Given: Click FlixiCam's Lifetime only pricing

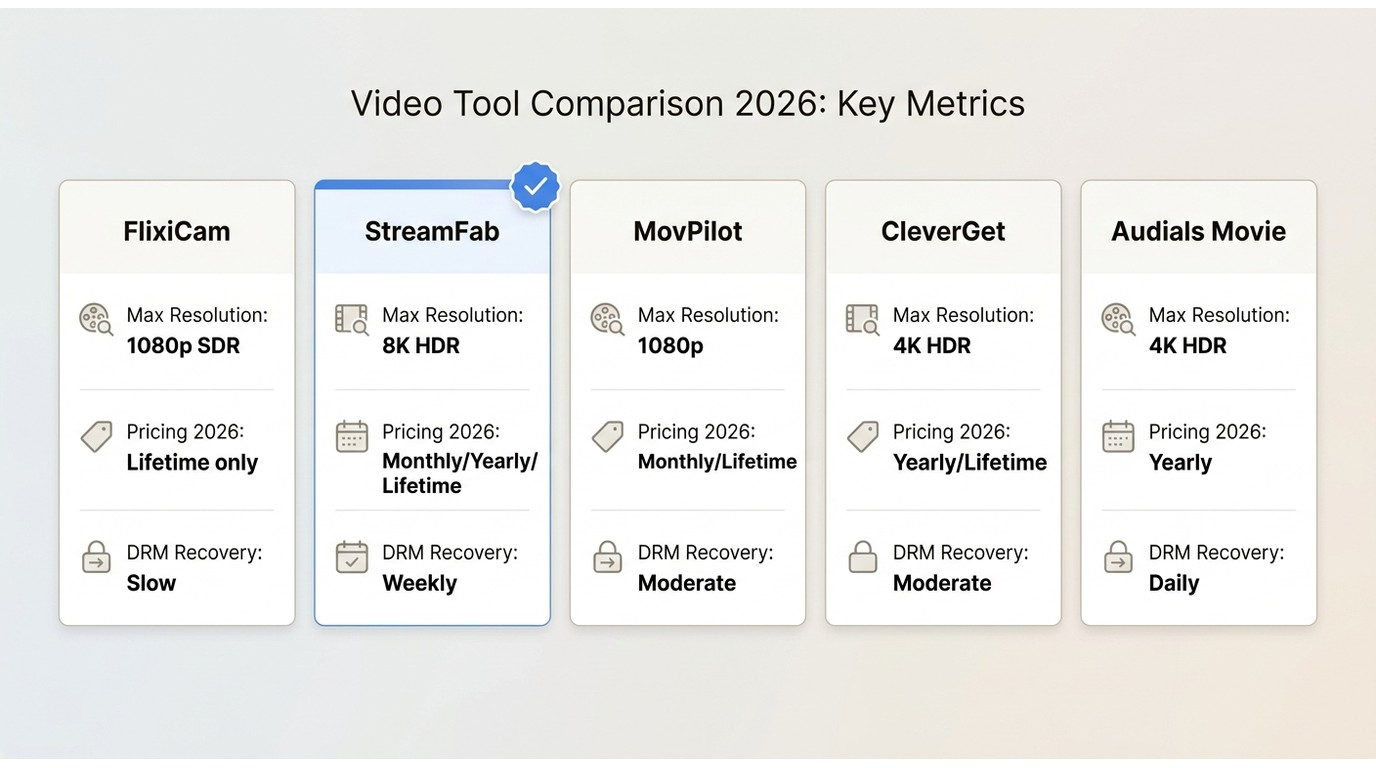Looking at the screenshot, I should pyautogui.click(x=192, y=463).
